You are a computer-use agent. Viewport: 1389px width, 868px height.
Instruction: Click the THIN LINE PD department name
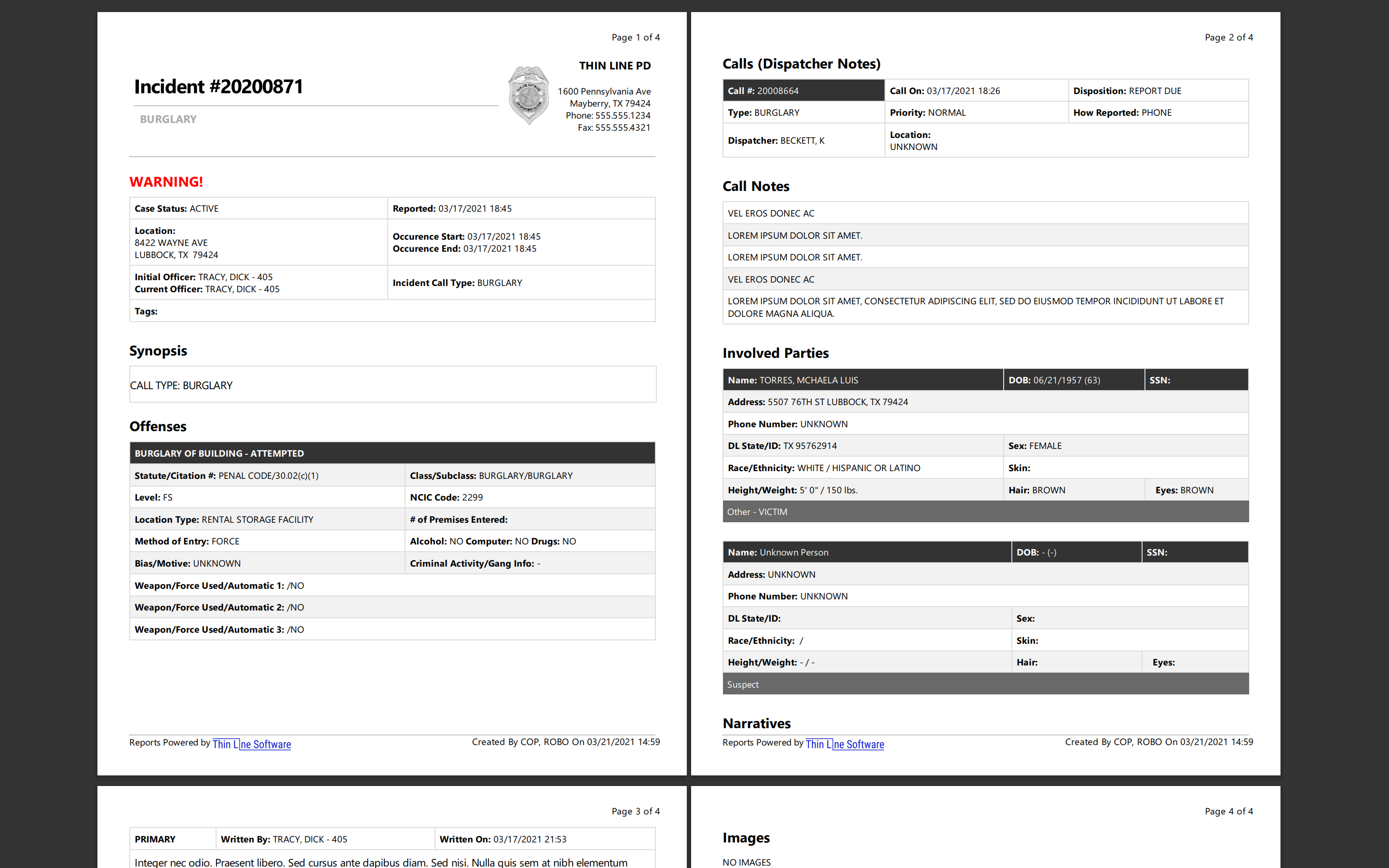(614, 66)
